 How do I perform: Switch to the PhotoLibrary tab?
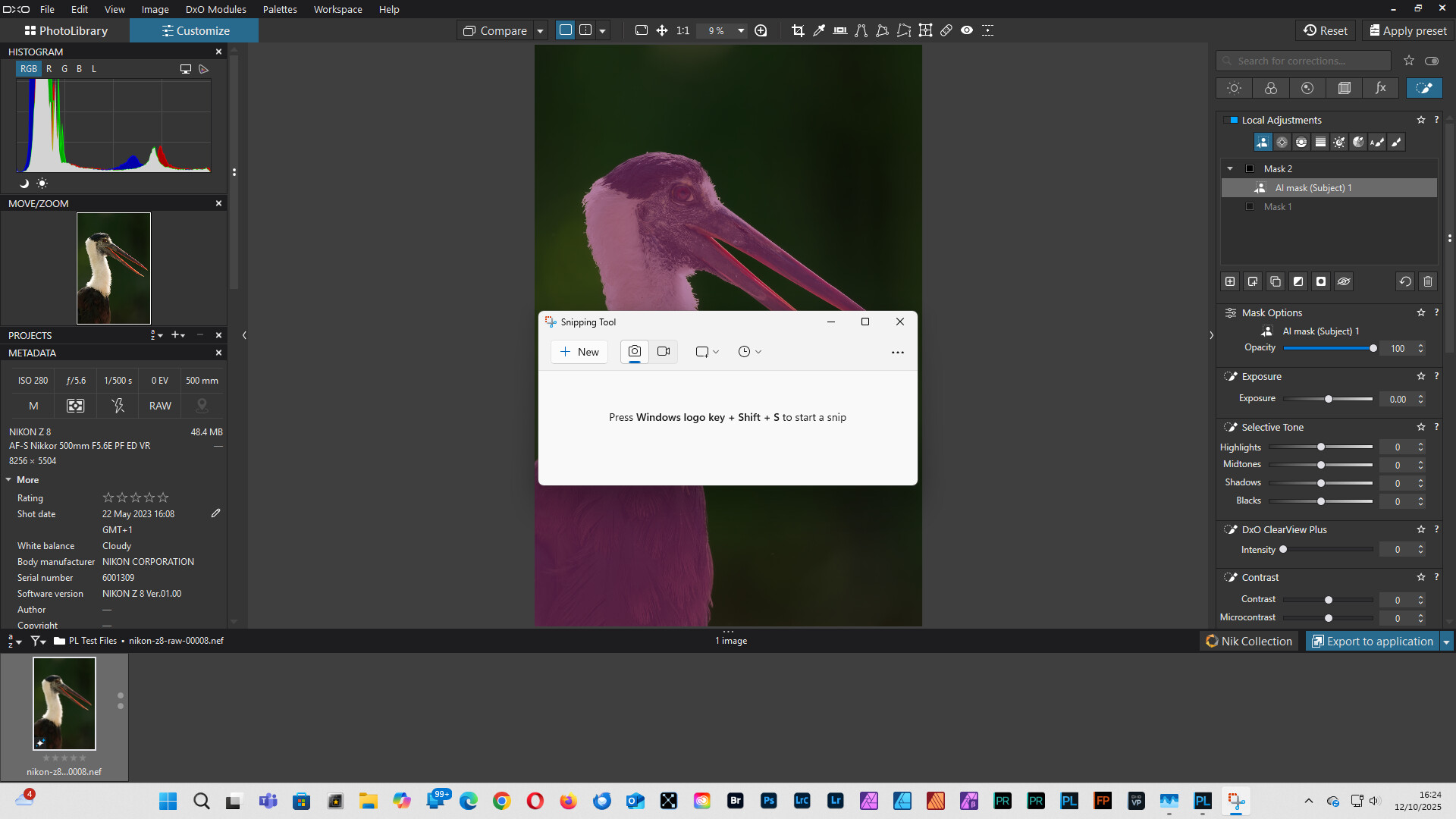pos(65,30)
